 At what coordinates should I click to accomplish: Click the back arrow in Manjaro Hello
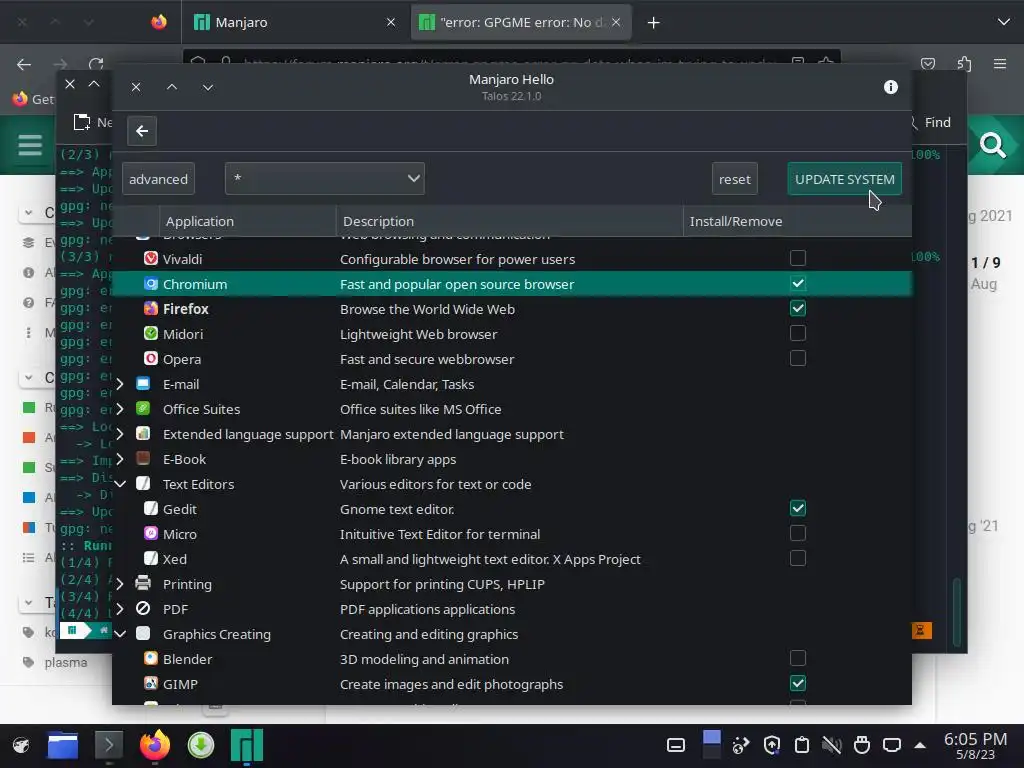[x=142, y=131]
